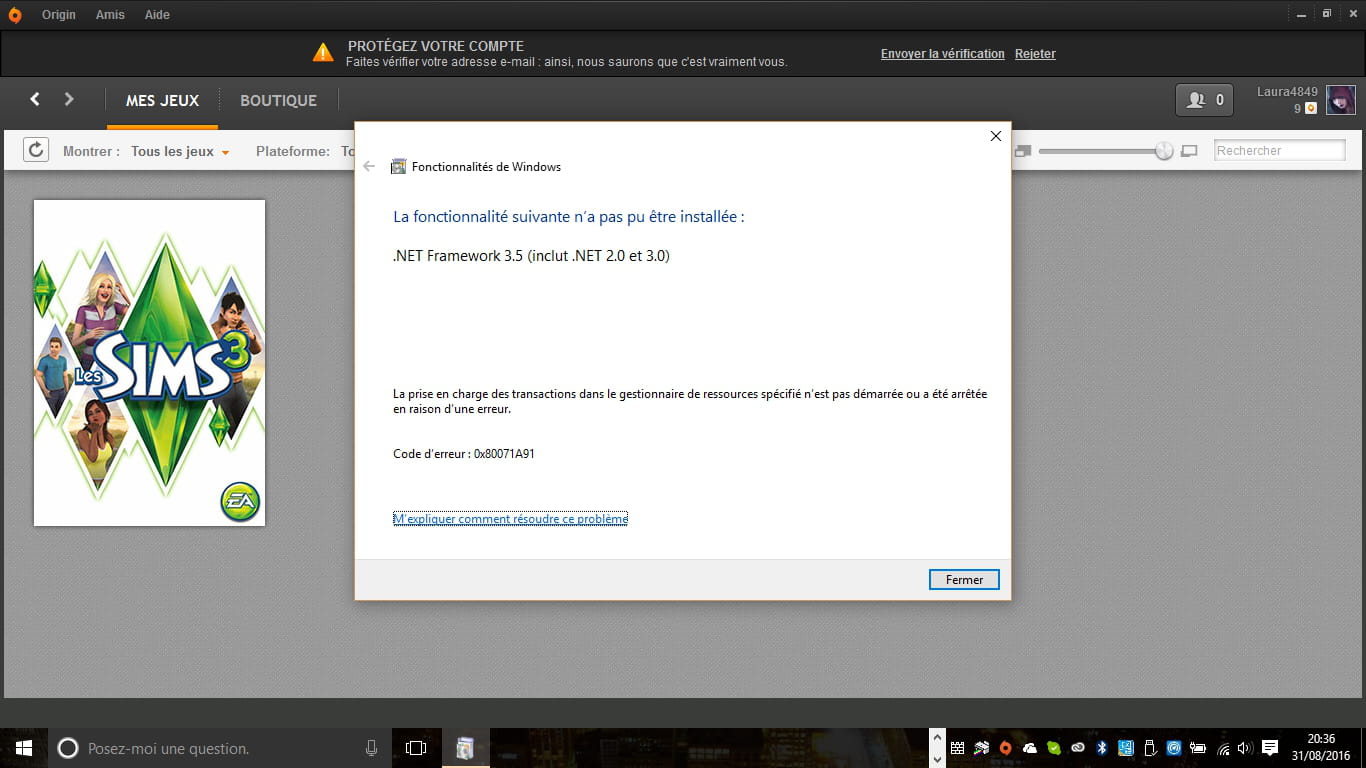Image resolution: width=1366 pixels, height=768 pixels.
Task: Click the large tiles icon right of slider
Action: click(x=1189, y=151)
